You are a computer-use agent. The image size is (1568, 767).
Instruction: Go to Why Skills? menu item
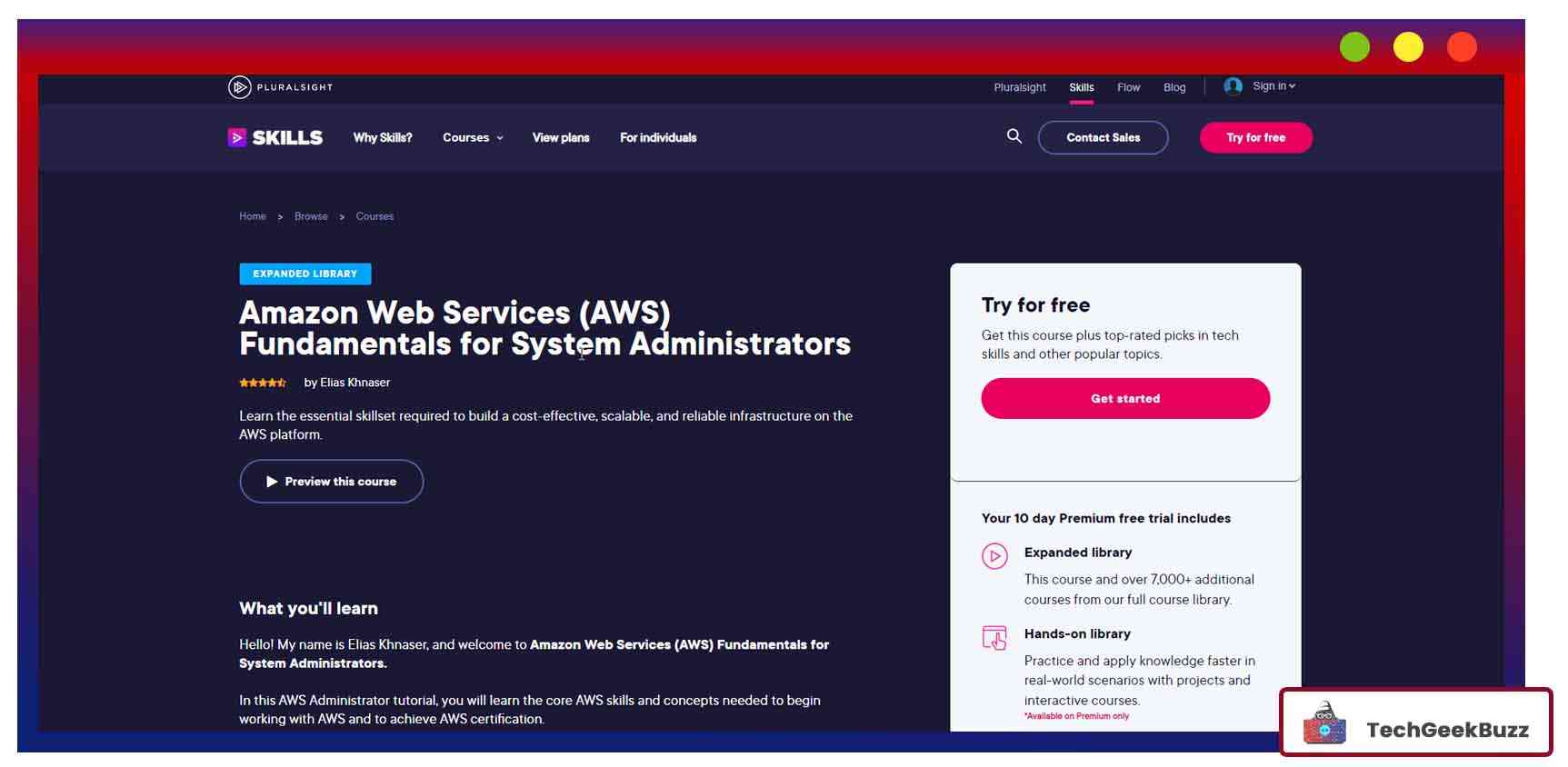[383, 138]
